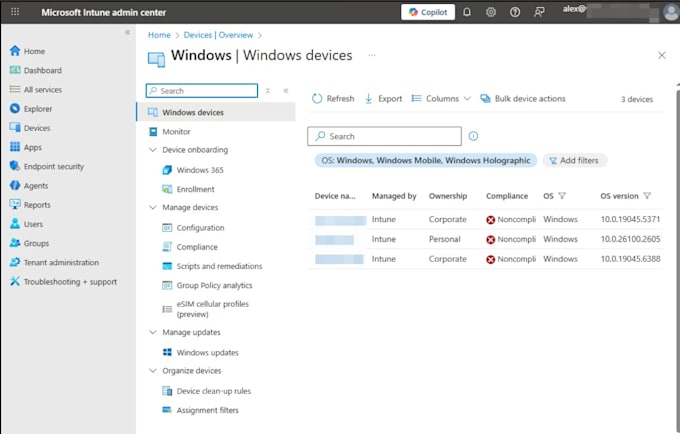Collapse the Manage devices section
This screenshot has height=434, width=680.
click(153, 207)
